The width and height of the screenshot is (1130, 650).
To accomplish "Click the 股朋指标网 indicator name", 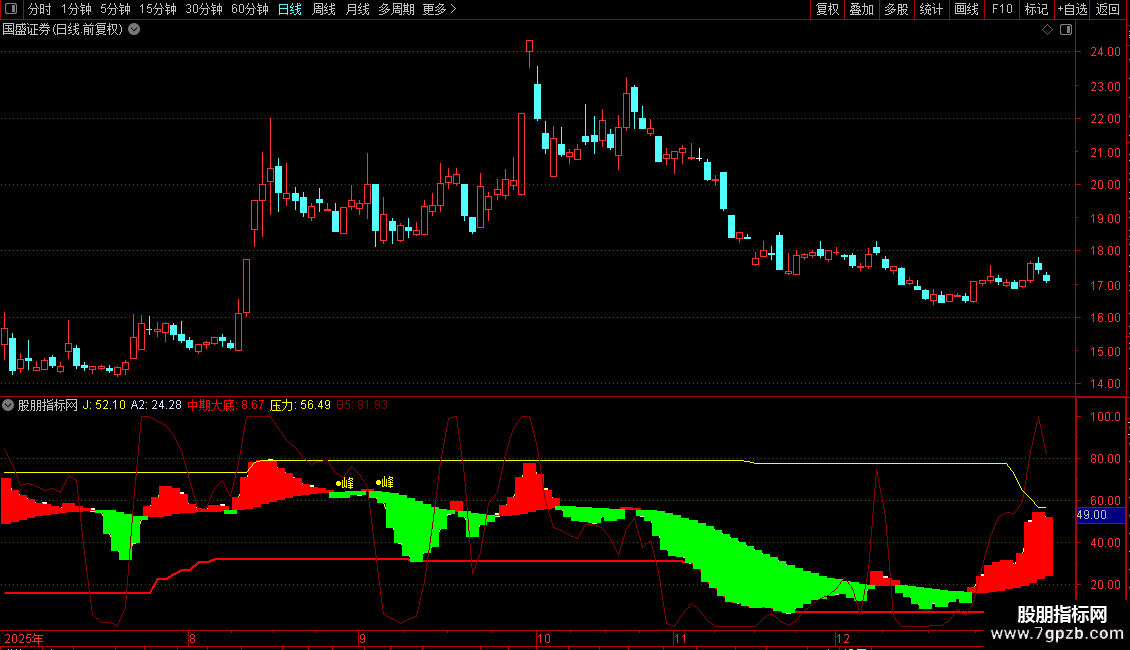I will [x=48, y=406].
